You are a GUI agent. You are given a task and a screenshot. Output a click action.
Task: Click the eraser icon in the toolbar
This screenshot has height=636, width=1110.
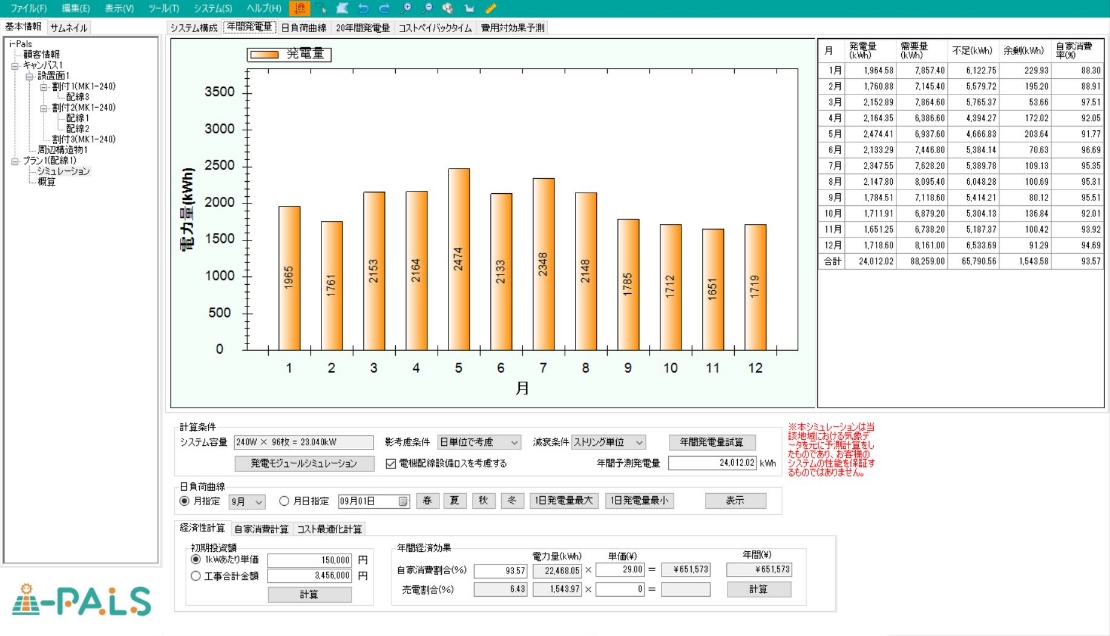pos(342,8)
